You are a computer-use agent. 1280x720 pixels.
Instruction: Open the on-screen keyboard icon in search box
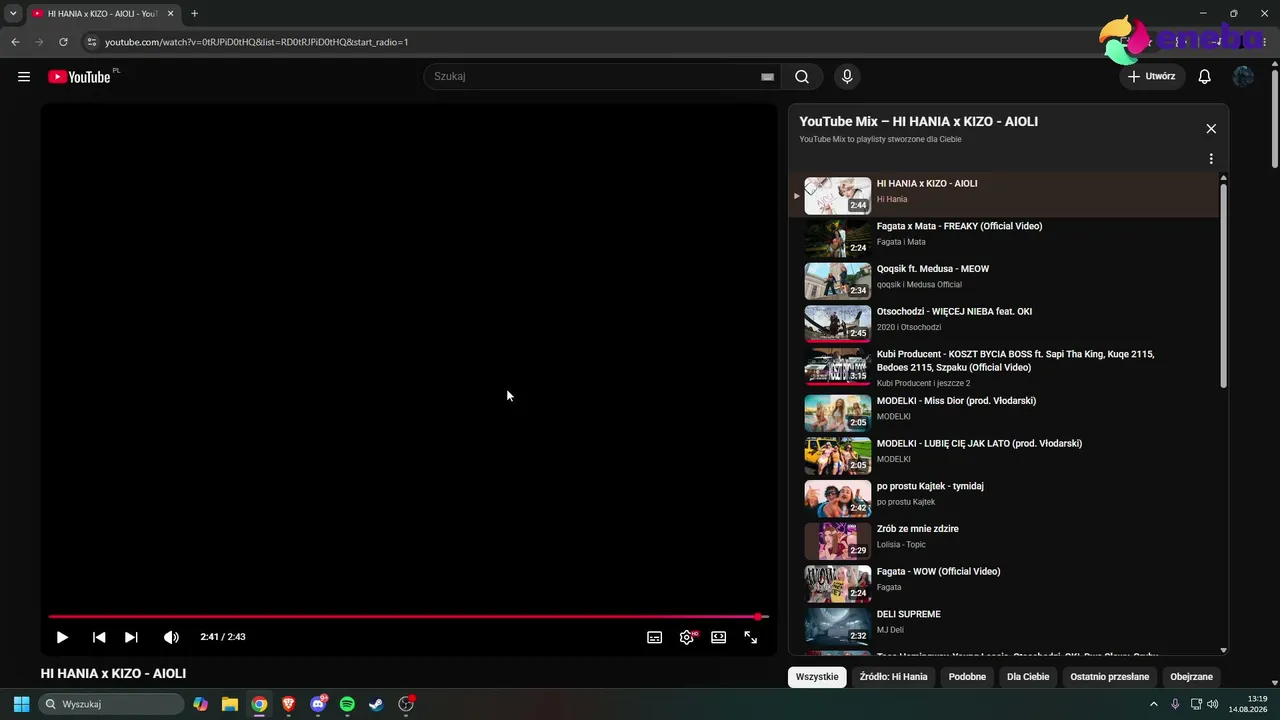pyautogui.click(x=767, y=77)
